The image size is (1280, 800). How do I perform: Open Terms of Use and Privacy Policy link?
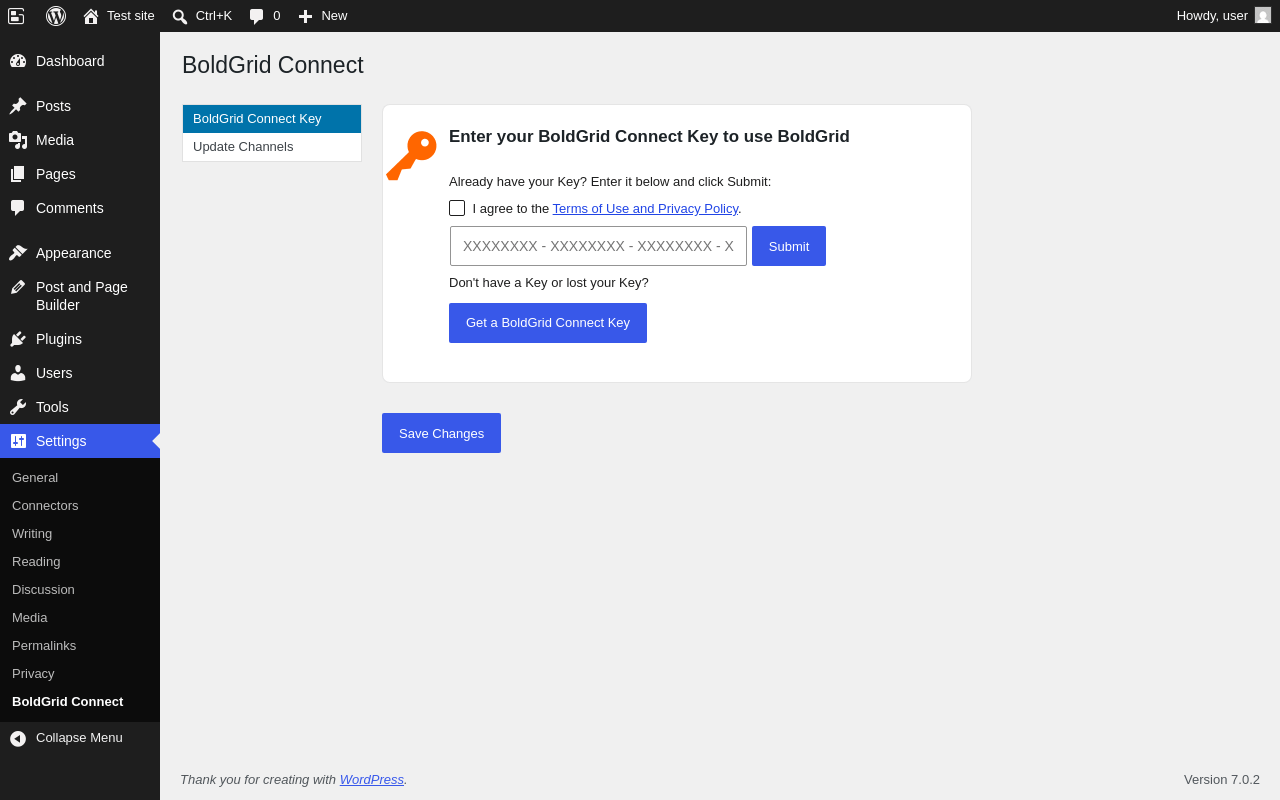coord(645,209)
